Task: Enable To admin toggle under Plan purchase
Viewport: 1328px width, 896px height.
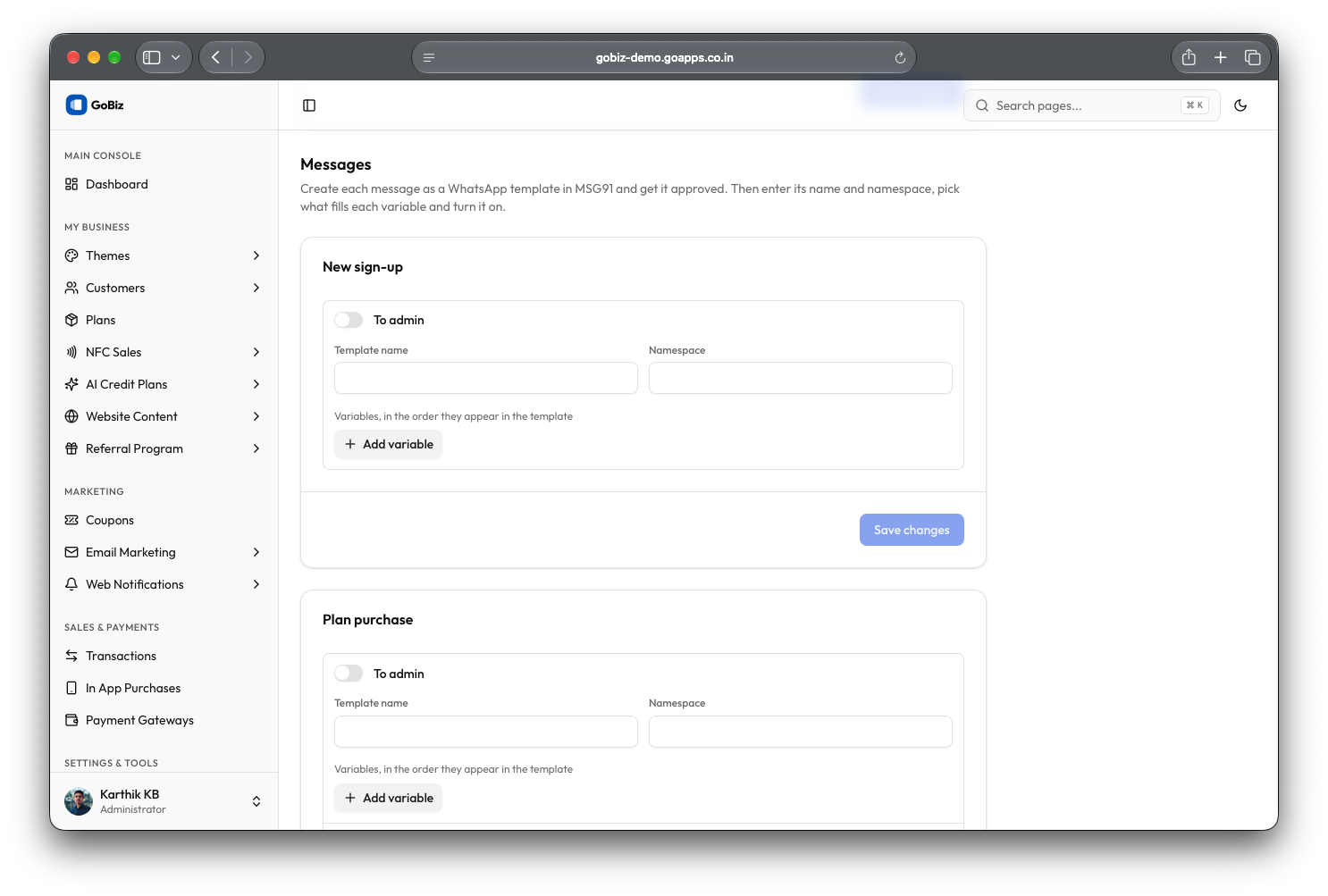Action: 349,674
